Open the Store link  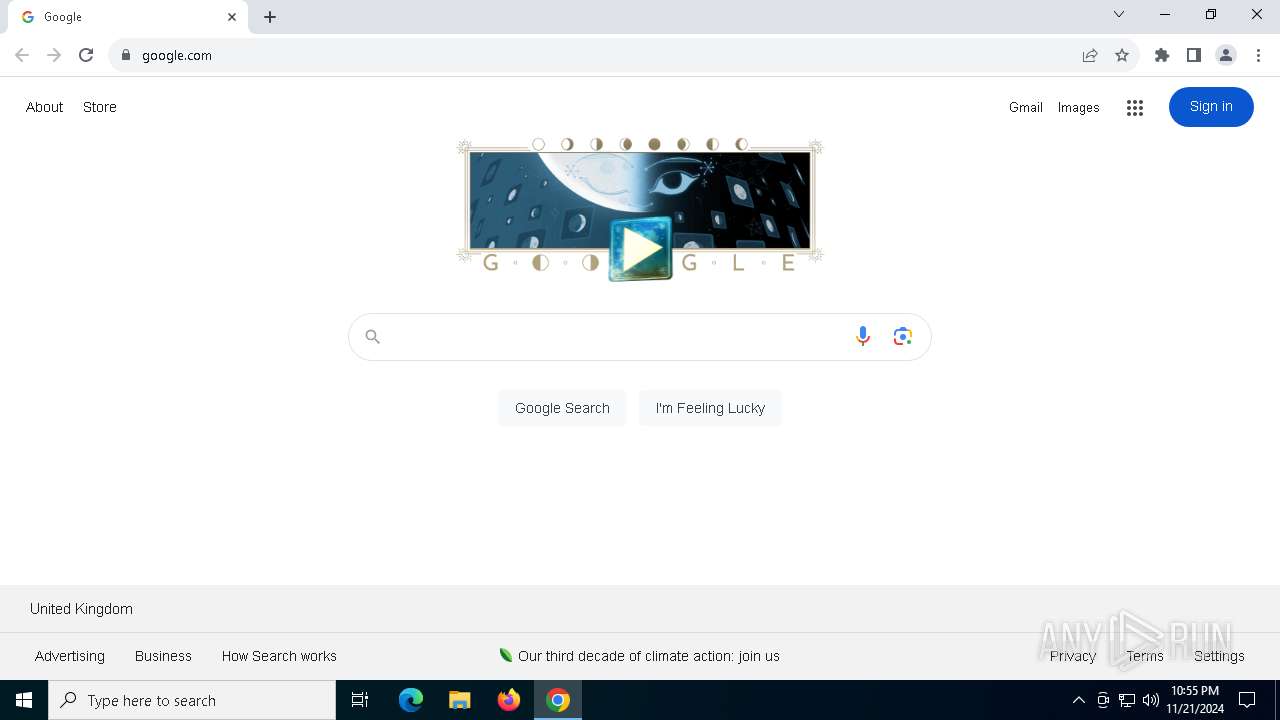[x=100, y=107]
